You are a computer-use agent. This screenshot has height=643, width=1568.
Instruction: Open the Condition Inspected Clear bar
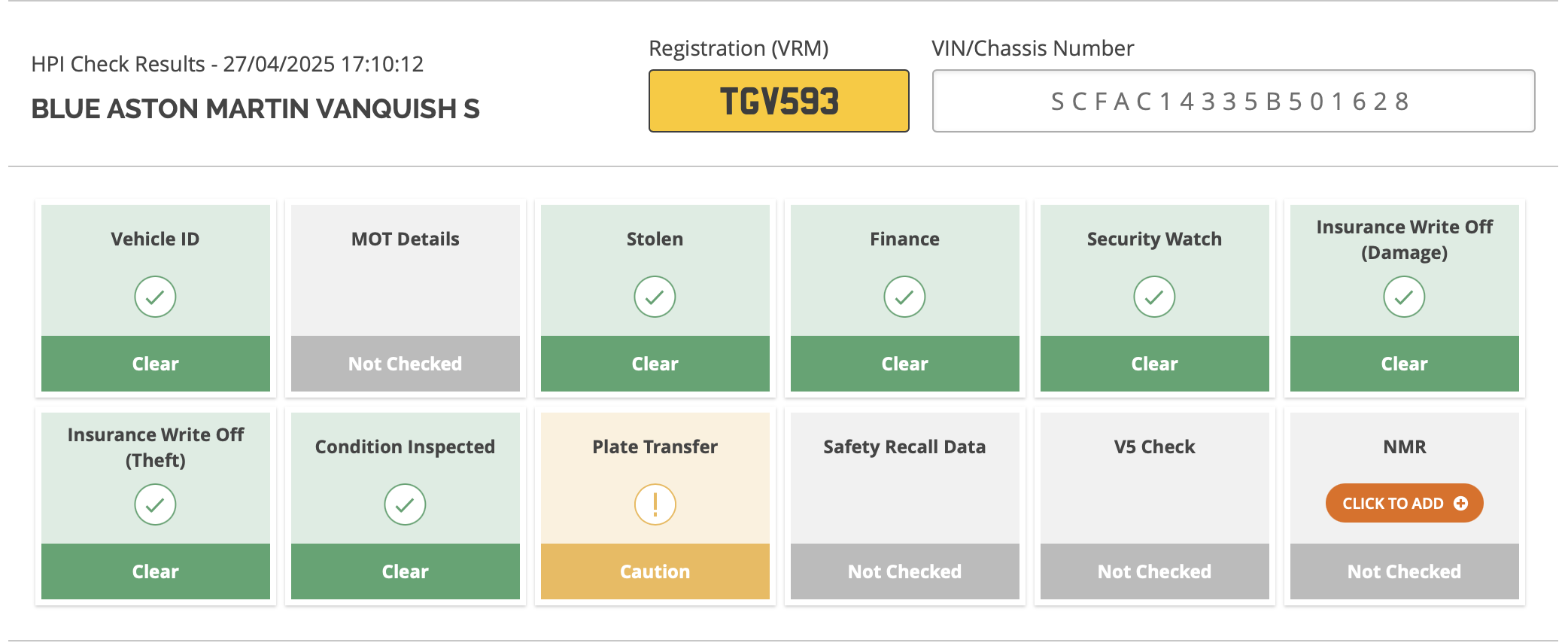406,571
